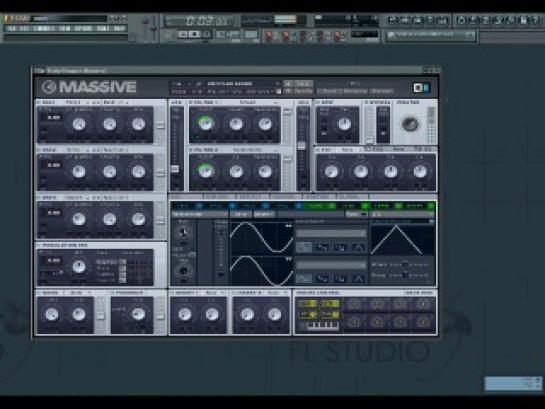
Task: Click the first macro control knob
Action: point(355,304)
